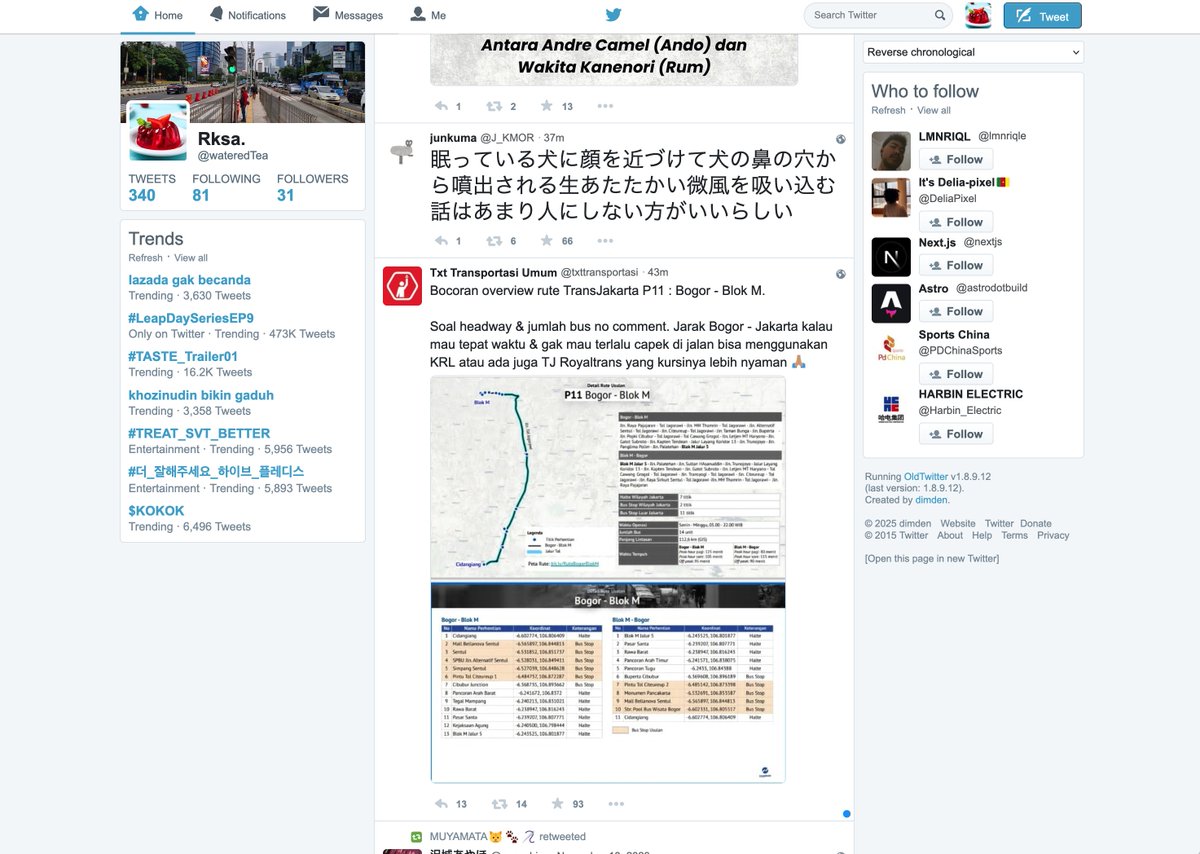Open the Reverse chronological dropdown
Screen dimensions: 1200x854
(x=974, y=52)
